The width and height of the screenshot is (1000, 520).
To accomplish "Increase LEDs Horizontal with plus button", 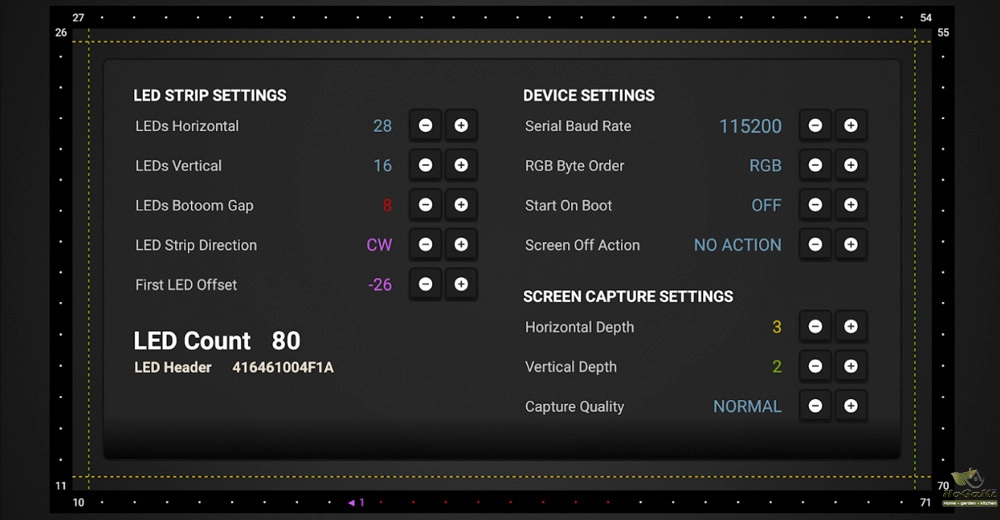I will click(461, 126).
